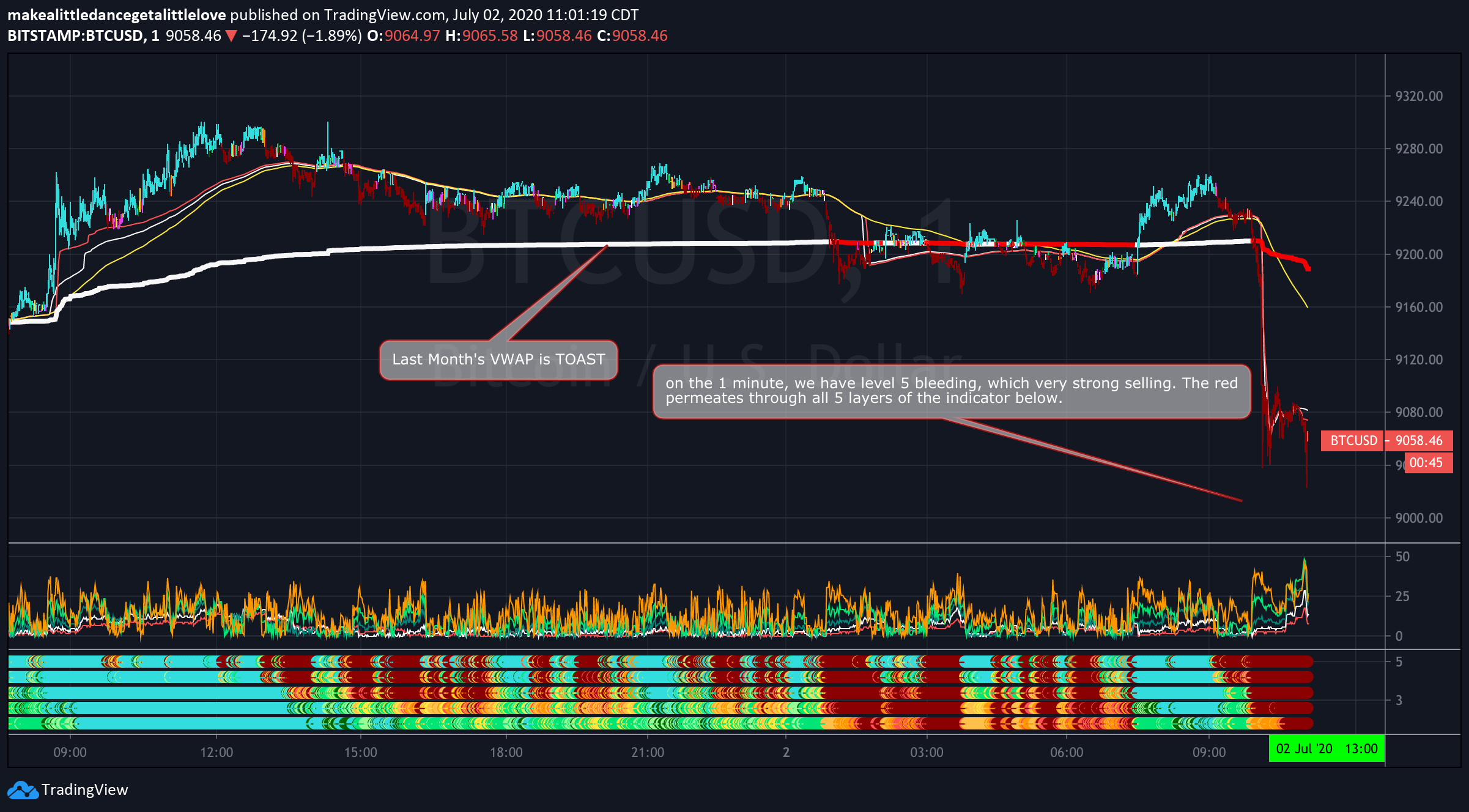
Task: Click the 15:00 time axis label
Action: [360, 752]
